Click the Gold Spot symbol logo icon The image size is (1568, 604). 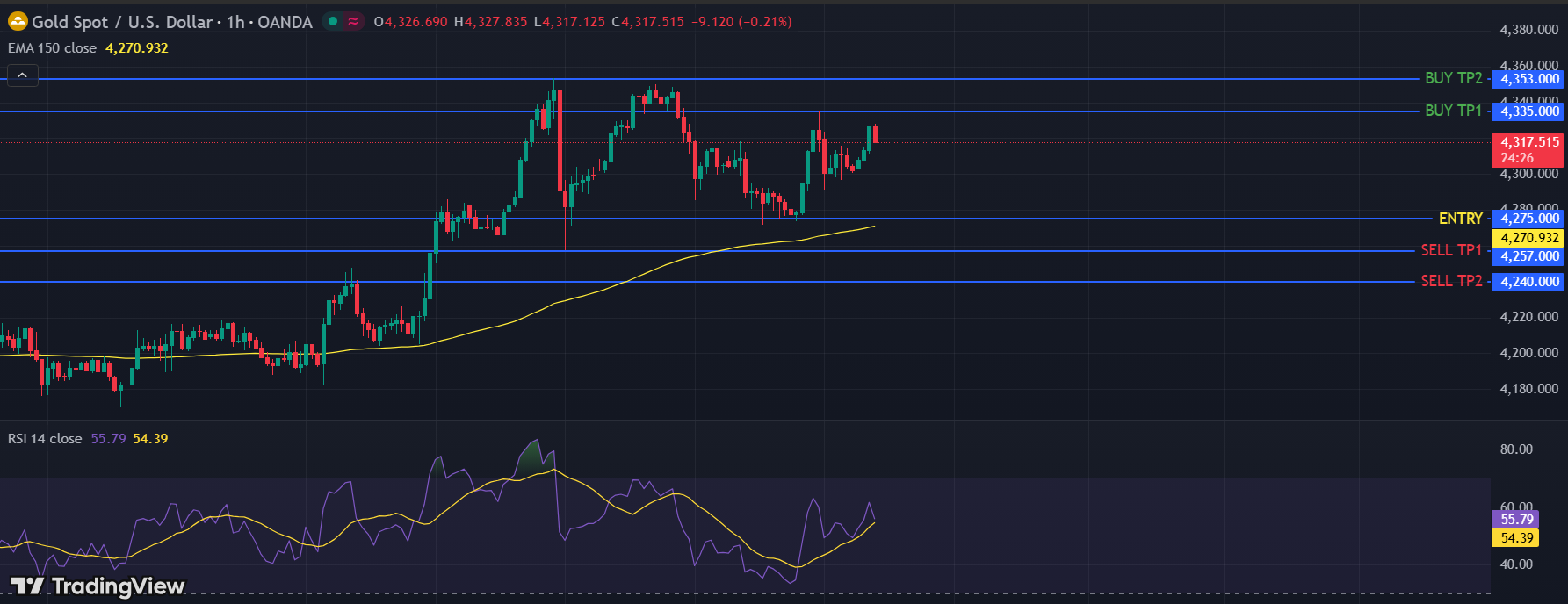point(18,22)
